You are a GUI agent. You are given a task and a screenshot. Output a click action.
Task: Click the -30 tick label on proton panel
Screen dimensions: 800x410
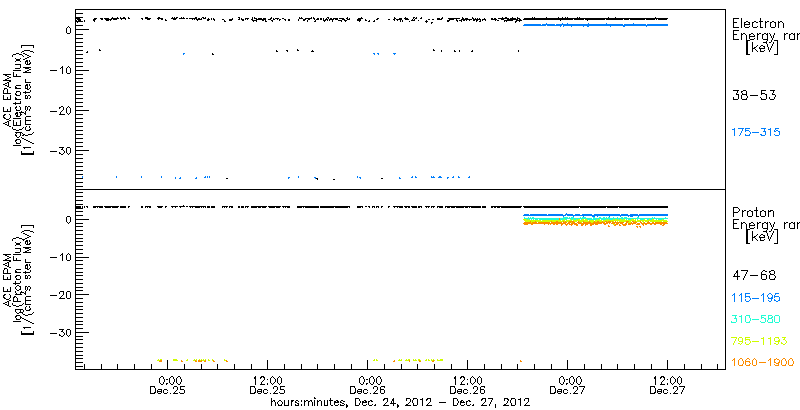60,332
